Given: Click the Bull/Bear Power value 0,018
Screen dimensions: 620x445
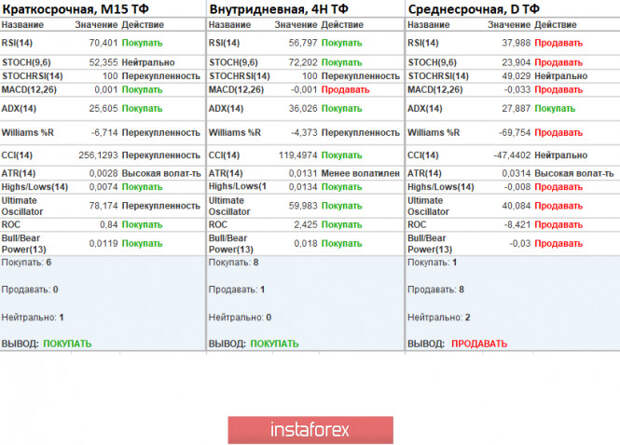Looking at the screenshot, I should coord(305,243).
